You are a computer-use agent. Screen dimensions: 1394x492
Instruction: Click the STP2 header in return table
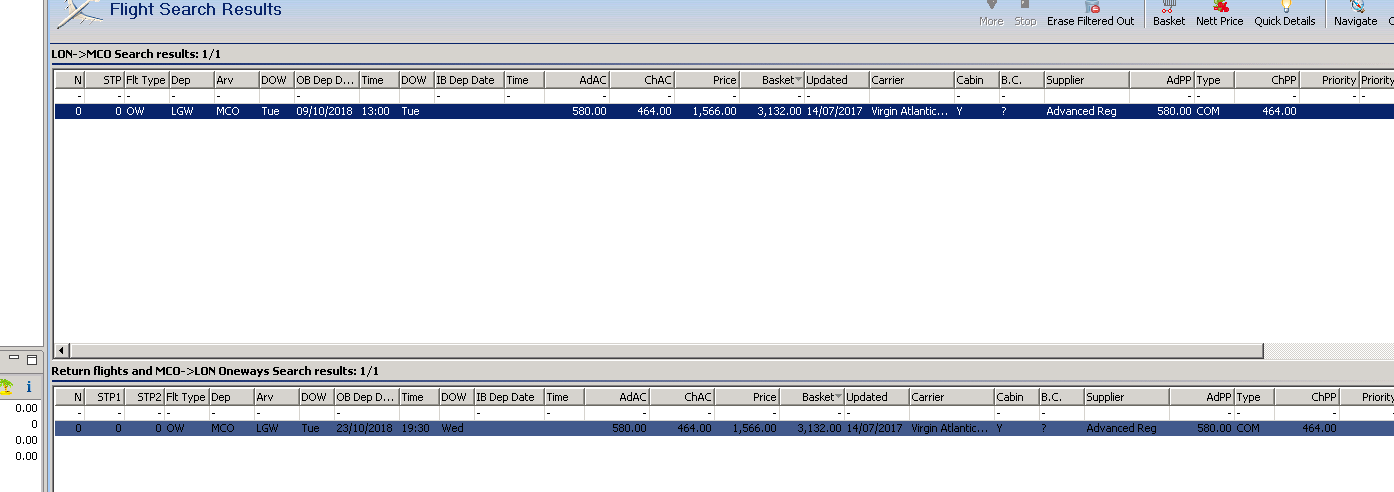pyautogui.click(x=144, y=397)
